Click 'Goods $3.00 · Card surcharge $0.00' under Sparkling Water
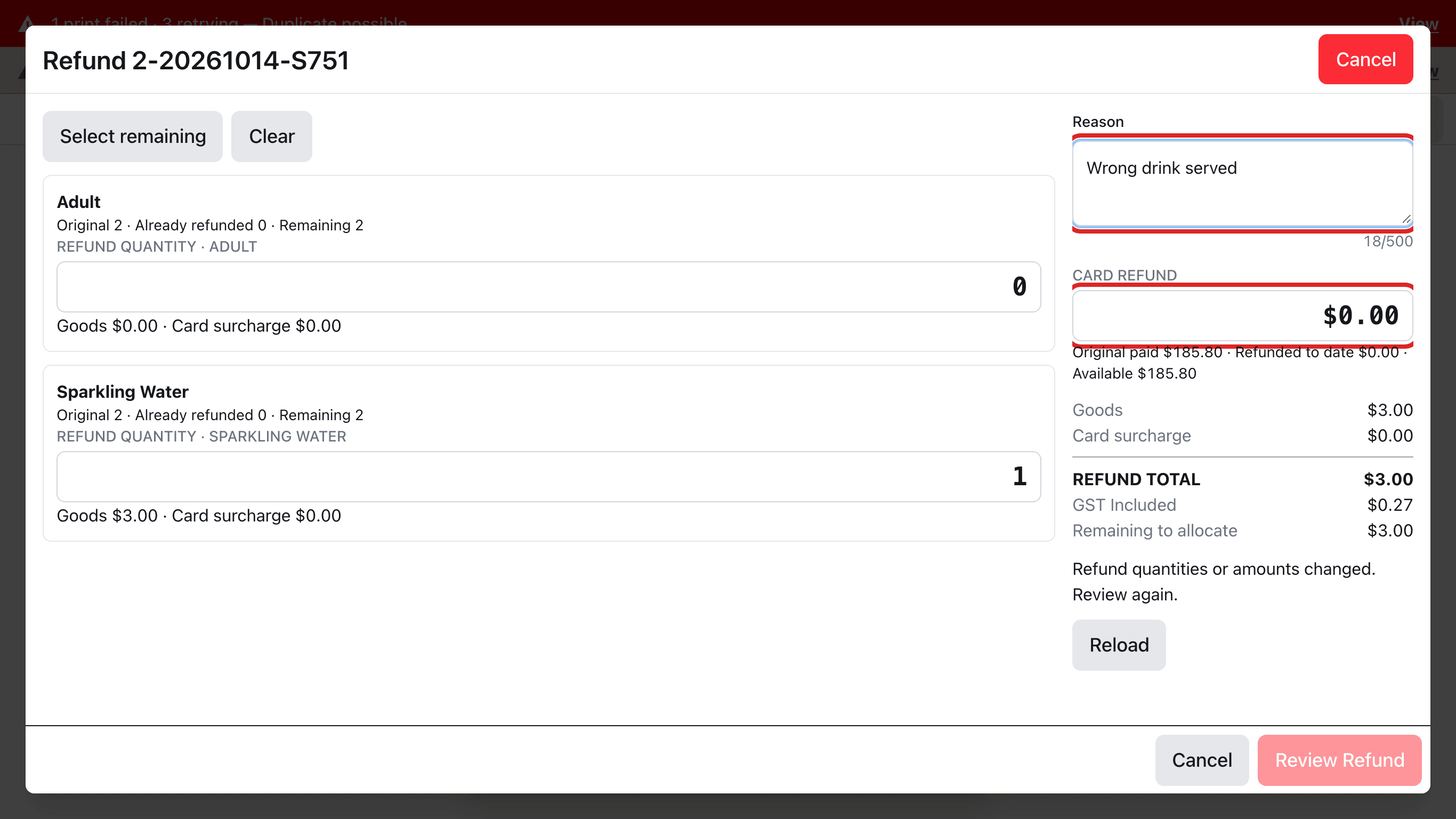This screenshot has height=819, width=1456. click(199, 516)
